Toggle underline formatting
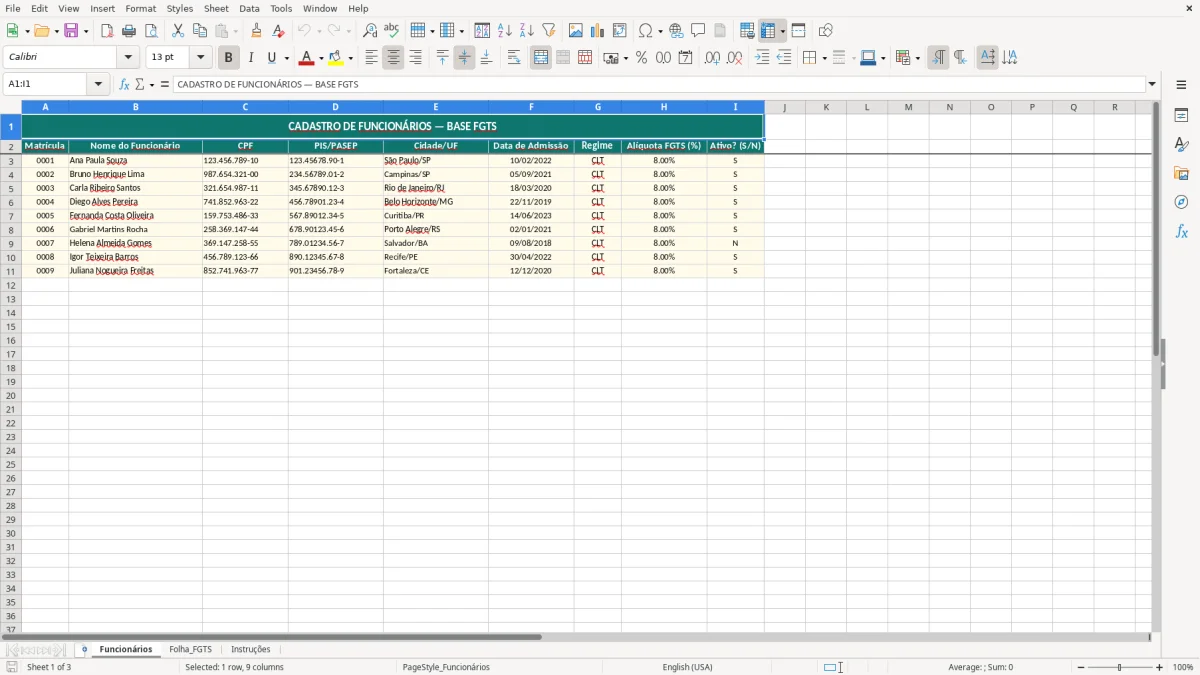Viewport: 1200px width, 675px height. (x=270, y=57)
